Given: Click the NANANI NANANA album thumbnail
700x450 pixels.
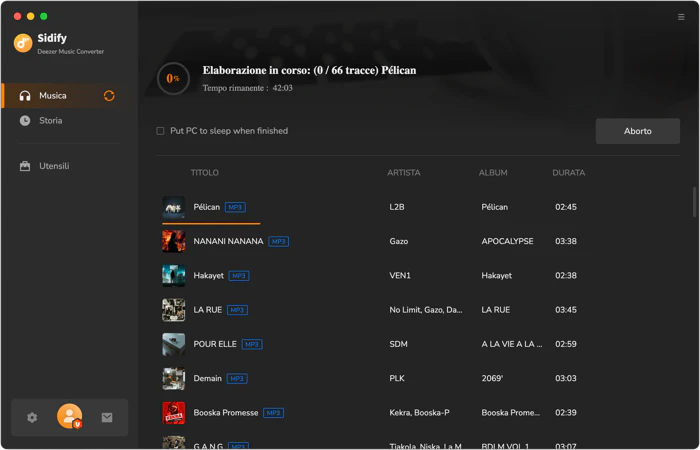Looking at the screenshot, I should point(173,241).
